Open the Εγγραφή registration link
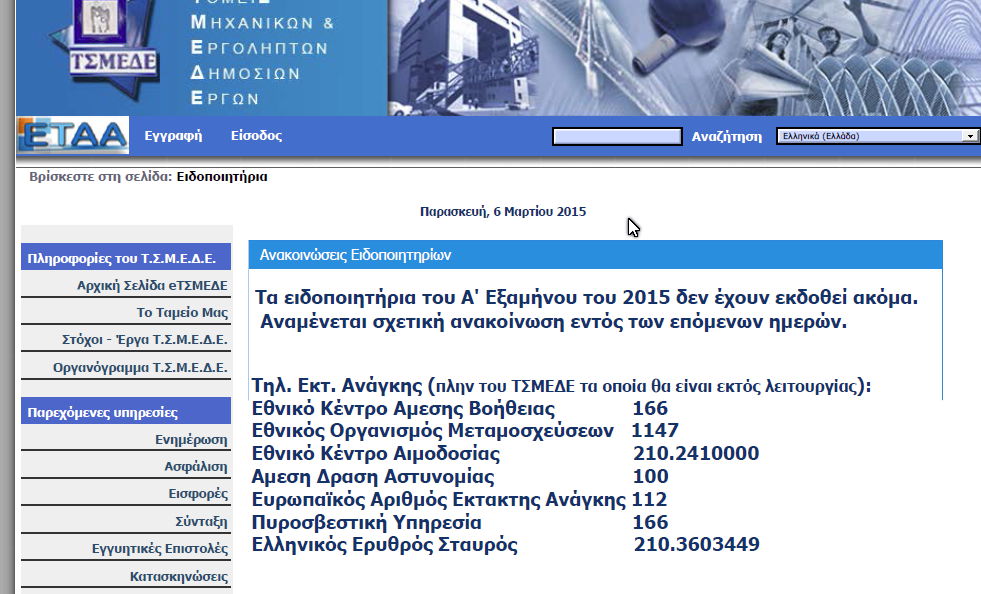The height and width of the screenshot is (594, 981). point(173,136)
